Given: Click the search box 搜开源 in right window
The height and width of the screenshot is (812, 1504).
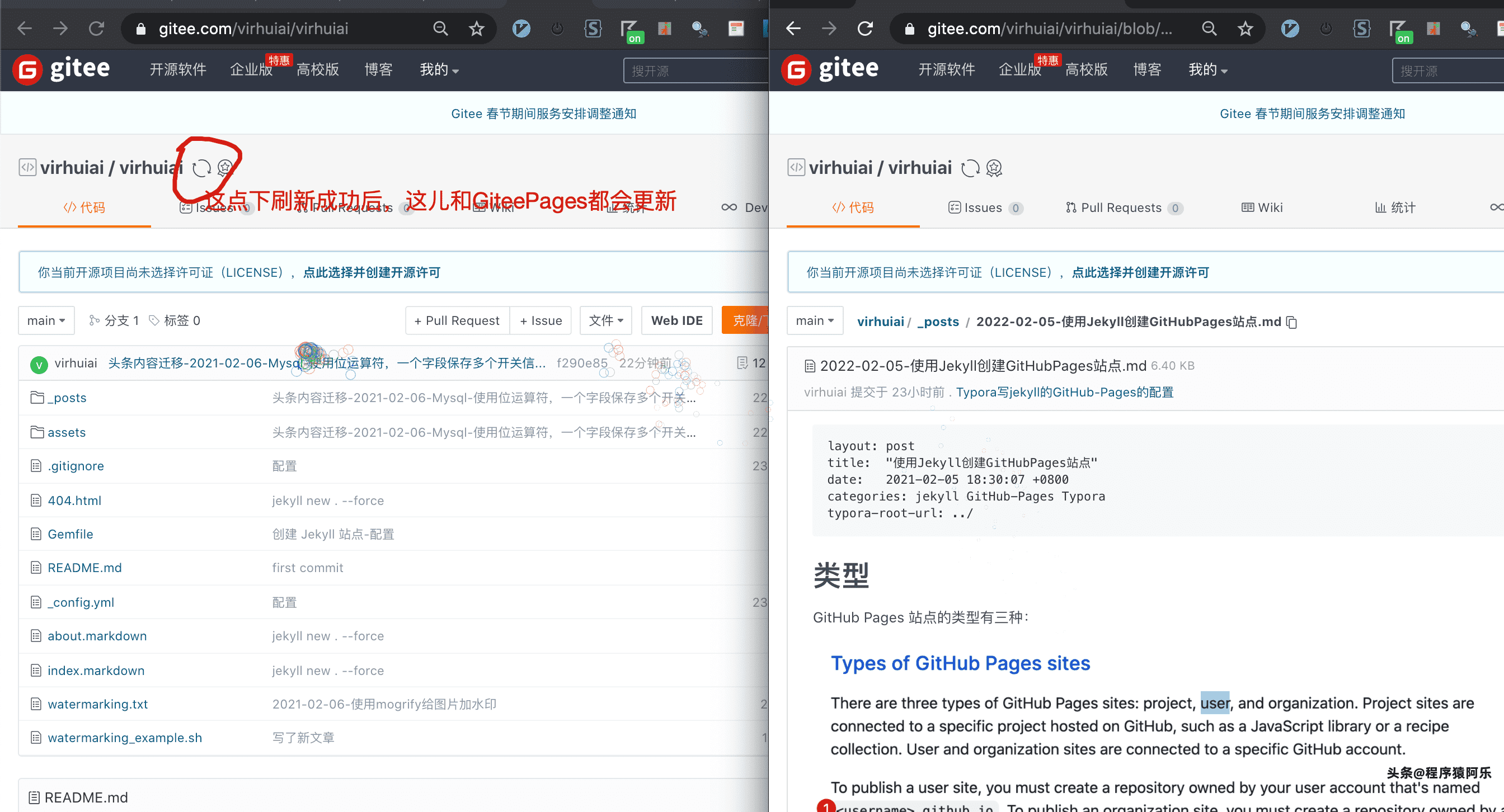Looking at the screenshot, I should pyautogui.click(x=1448, y=70).
